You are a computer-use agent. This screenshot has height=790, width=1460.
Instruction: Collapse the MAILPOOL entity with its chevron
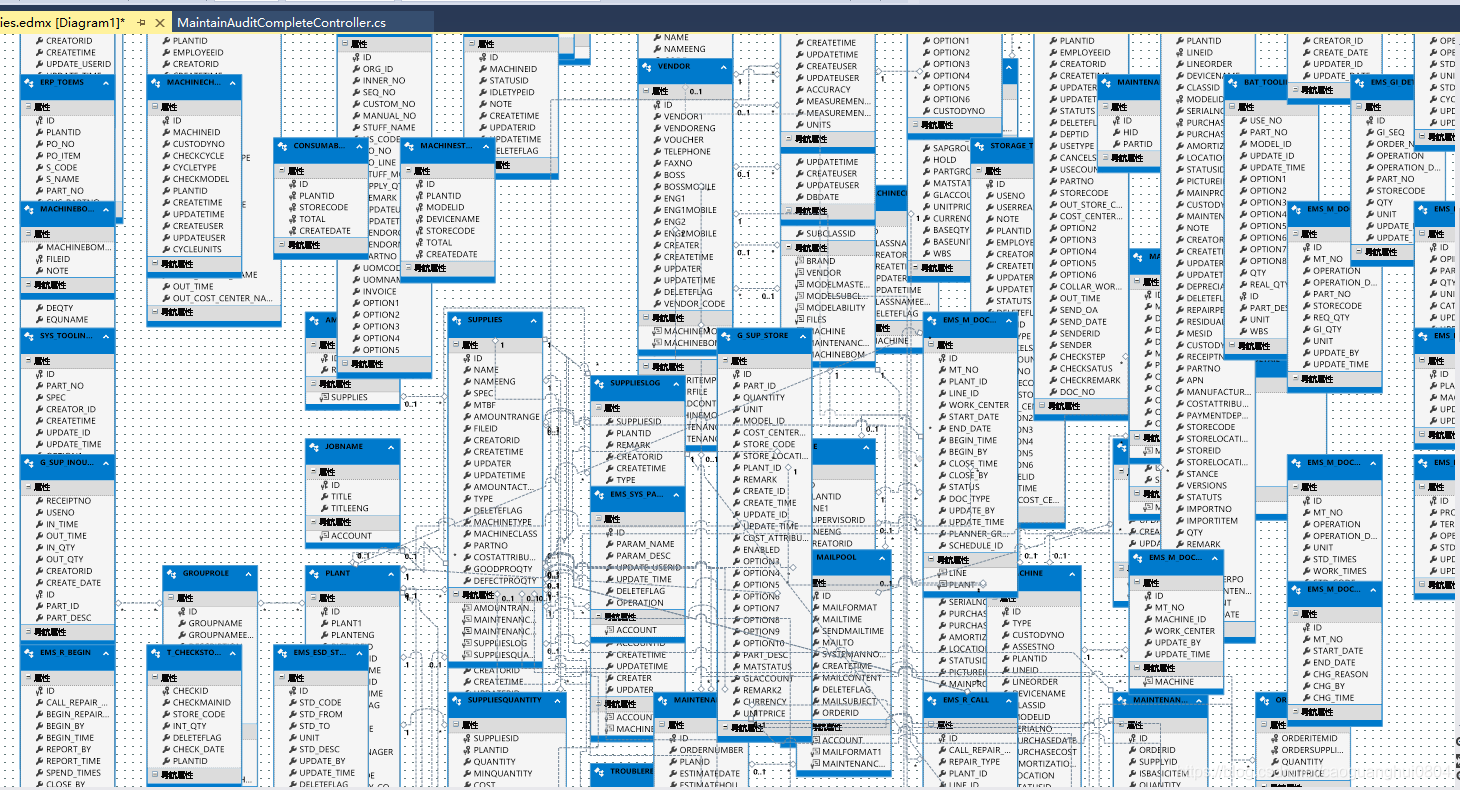point(882,557)
